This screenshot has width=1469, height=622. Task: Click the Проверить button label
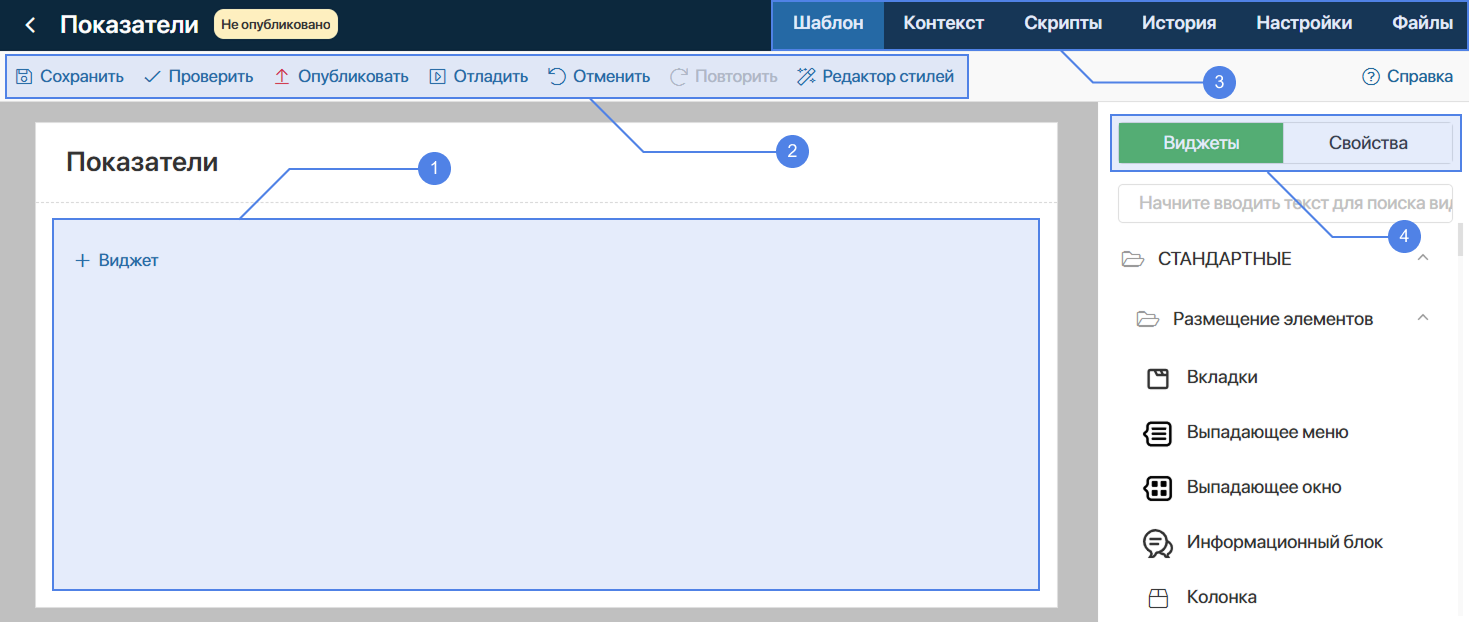click(x=211, y=76)
